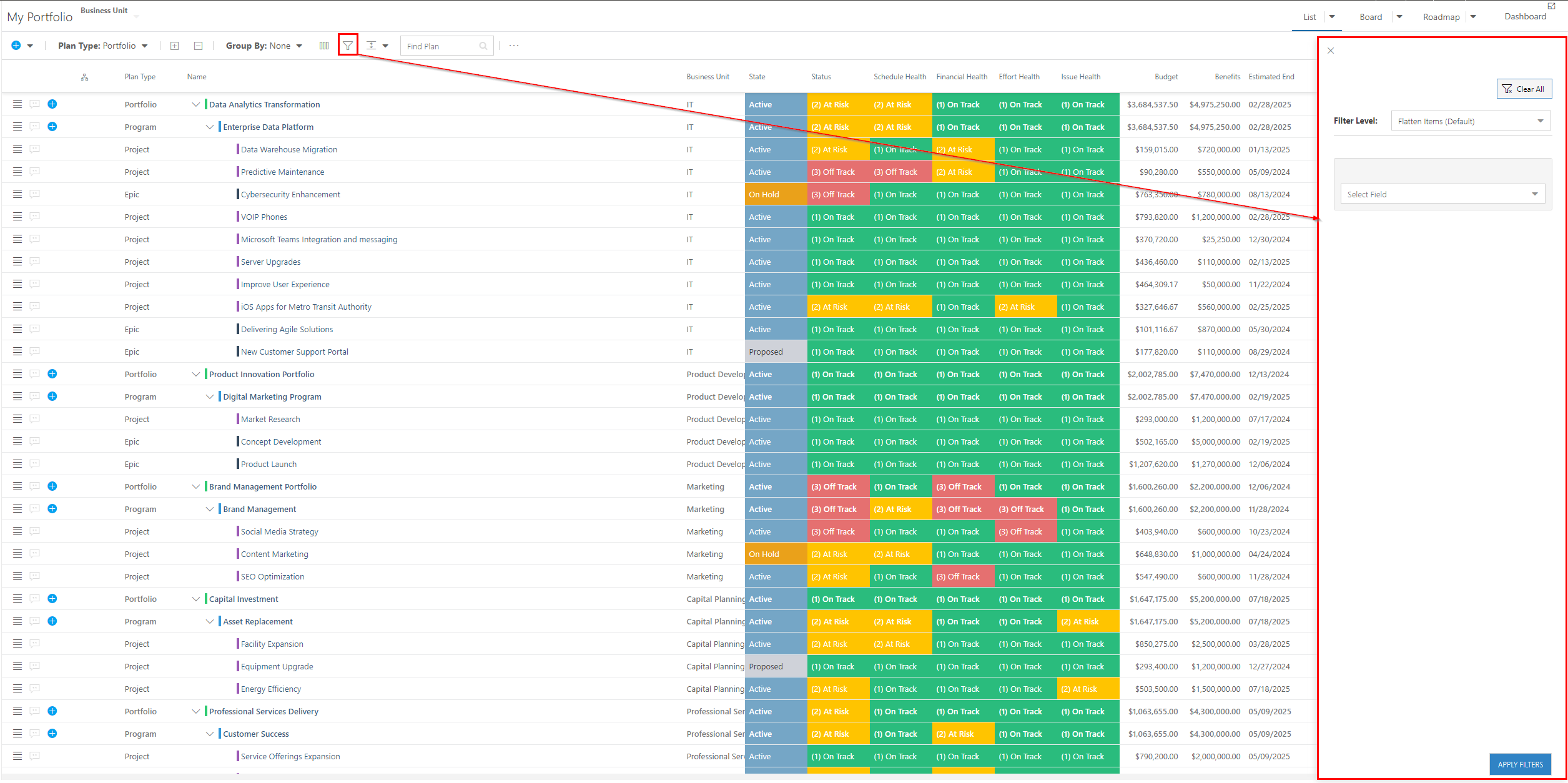This screenshot has width=1568, height=783.
Task: Add child under Data Analytics Transformation
Action: [x=52, y=104]
